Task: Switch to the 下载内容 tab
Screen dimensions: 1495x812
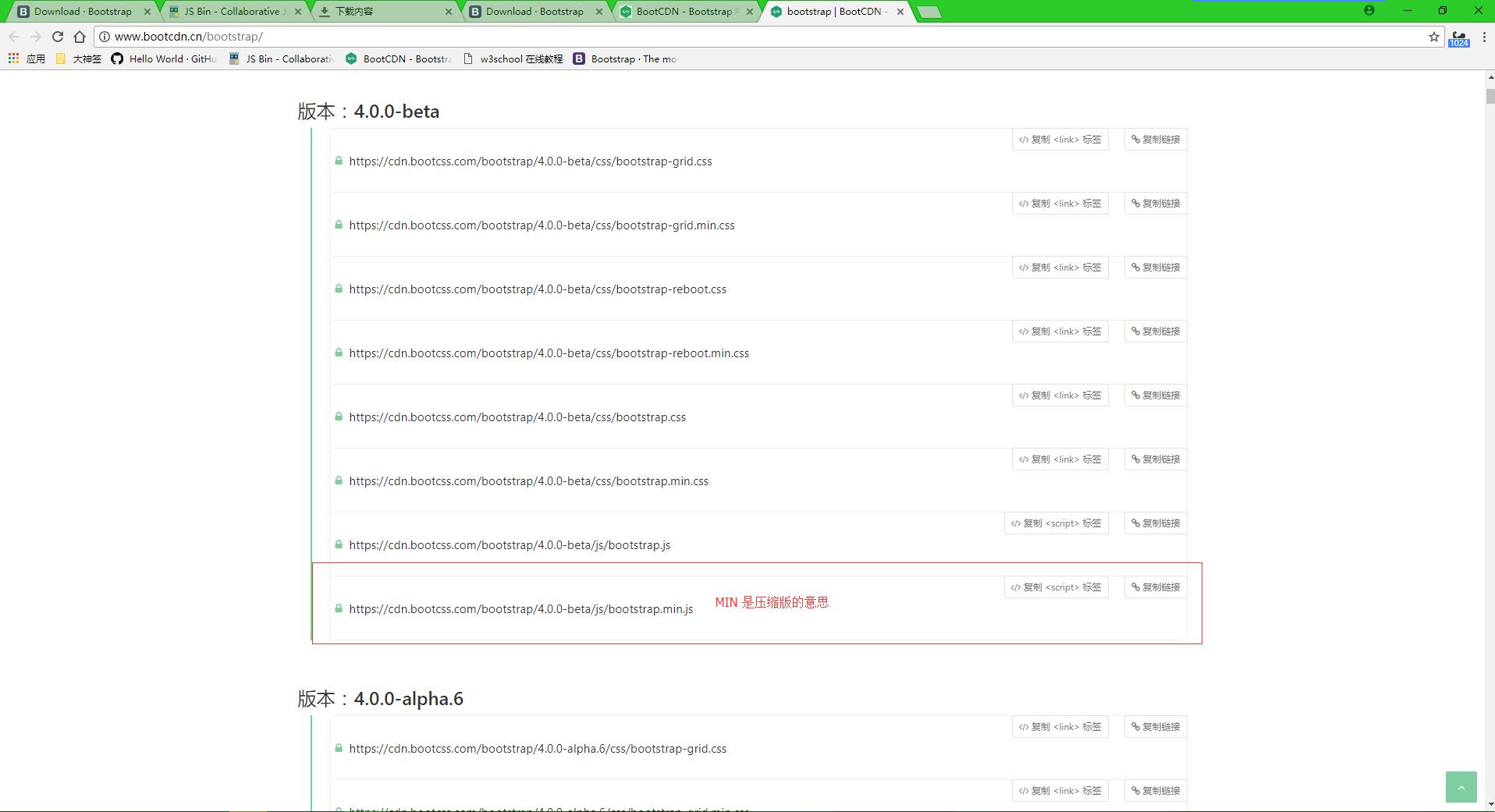Action: [385, 12]
